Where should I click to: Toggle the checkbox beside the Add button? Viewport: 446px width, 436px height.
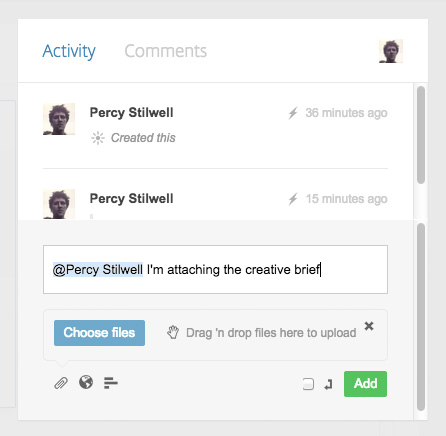(x=308, y=384)
